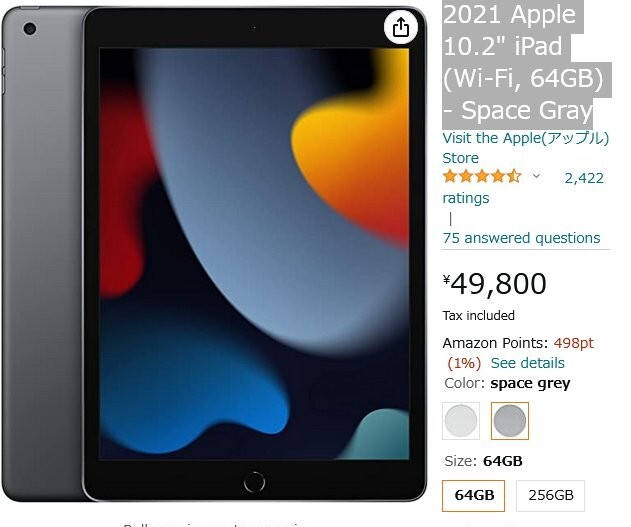Click the Color: space grey label
The width and height of the screenshot is (631, 527).
point(507,383)
